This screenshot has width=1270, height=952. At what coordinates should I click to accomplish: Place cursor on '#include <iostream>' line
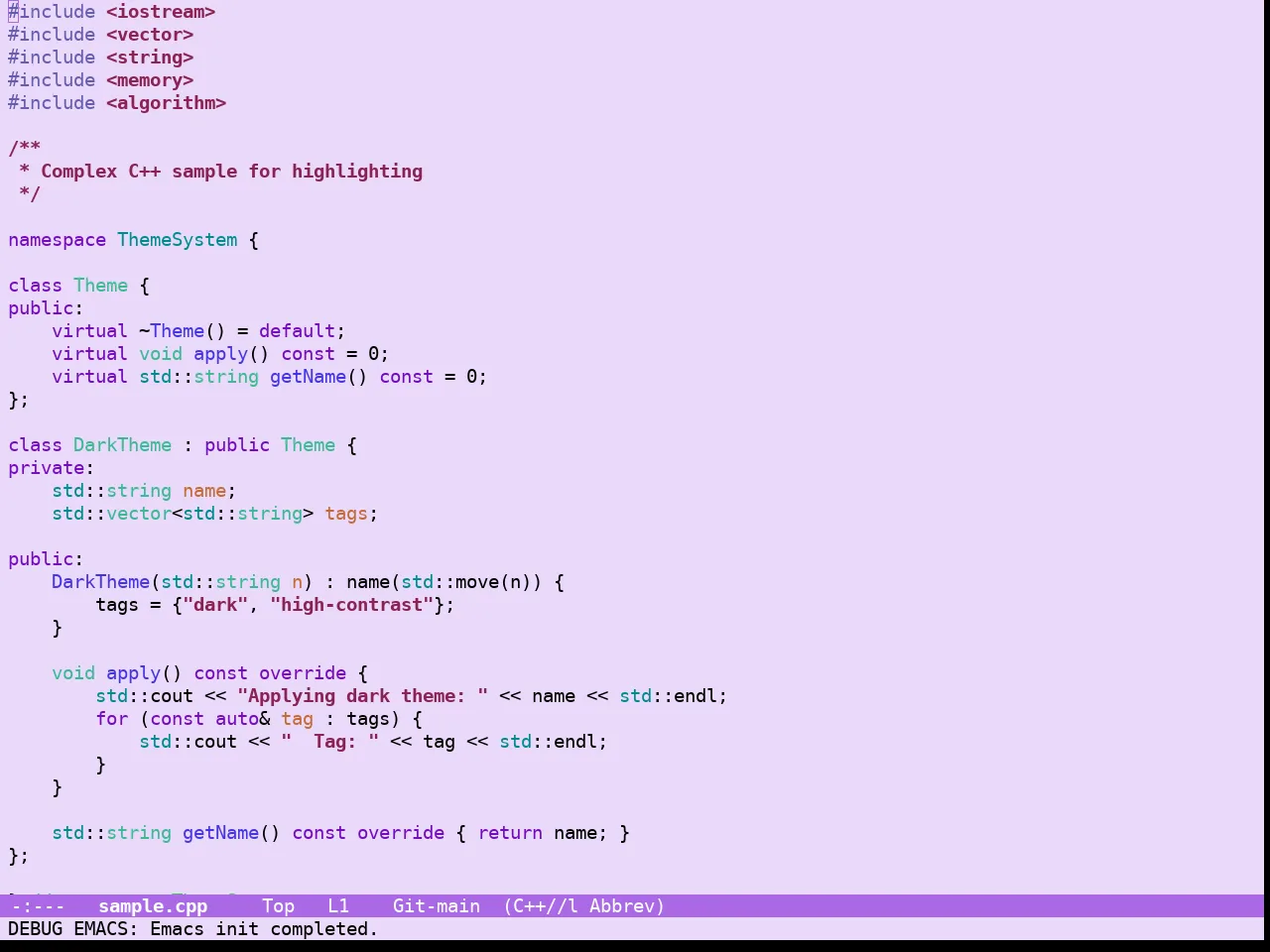(111, 12)
